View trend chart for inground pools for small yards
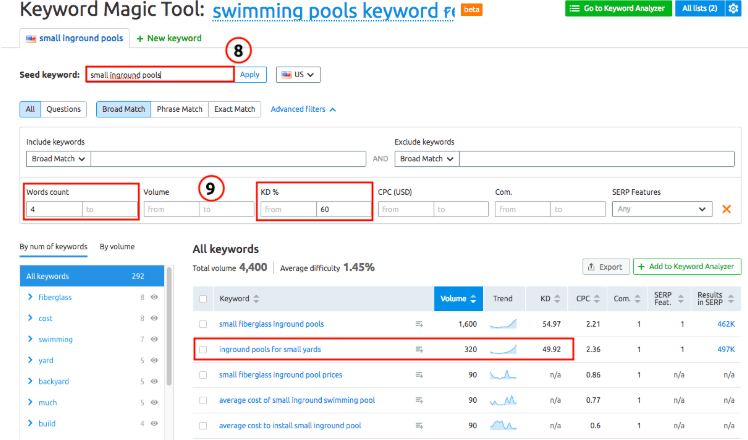The image size is (748, 440). [x=503, y=349]
